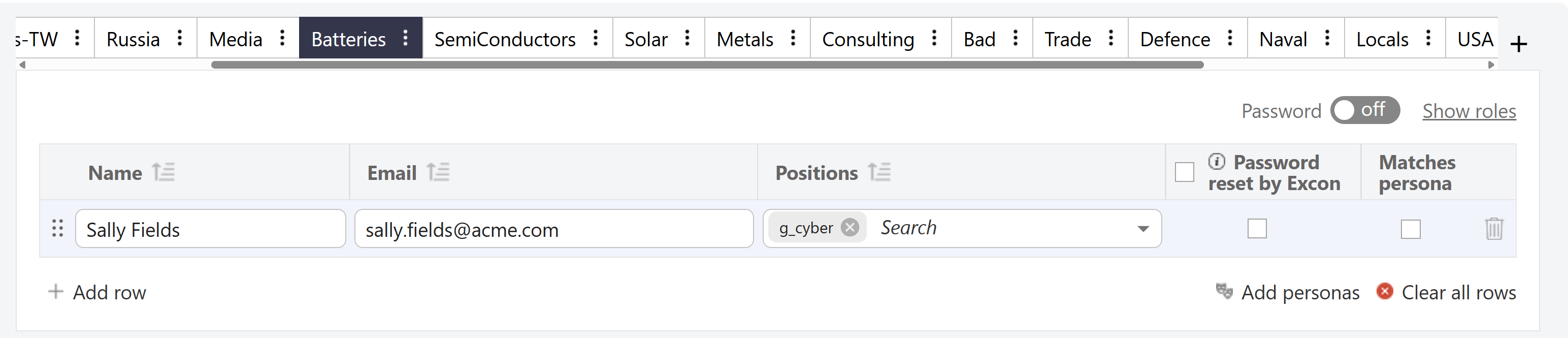Open the SemiConductors tab kebab menu
This screenshot has height=338, width=1568.
click(596, 38)
